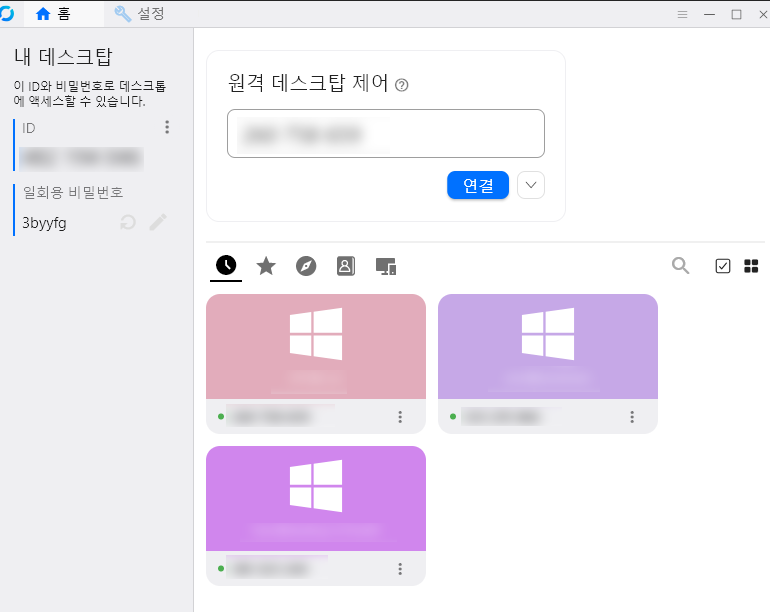Viewport: 770px width, 612px height.
Task: Open the address book icon tab
Action: pos(345,265)
